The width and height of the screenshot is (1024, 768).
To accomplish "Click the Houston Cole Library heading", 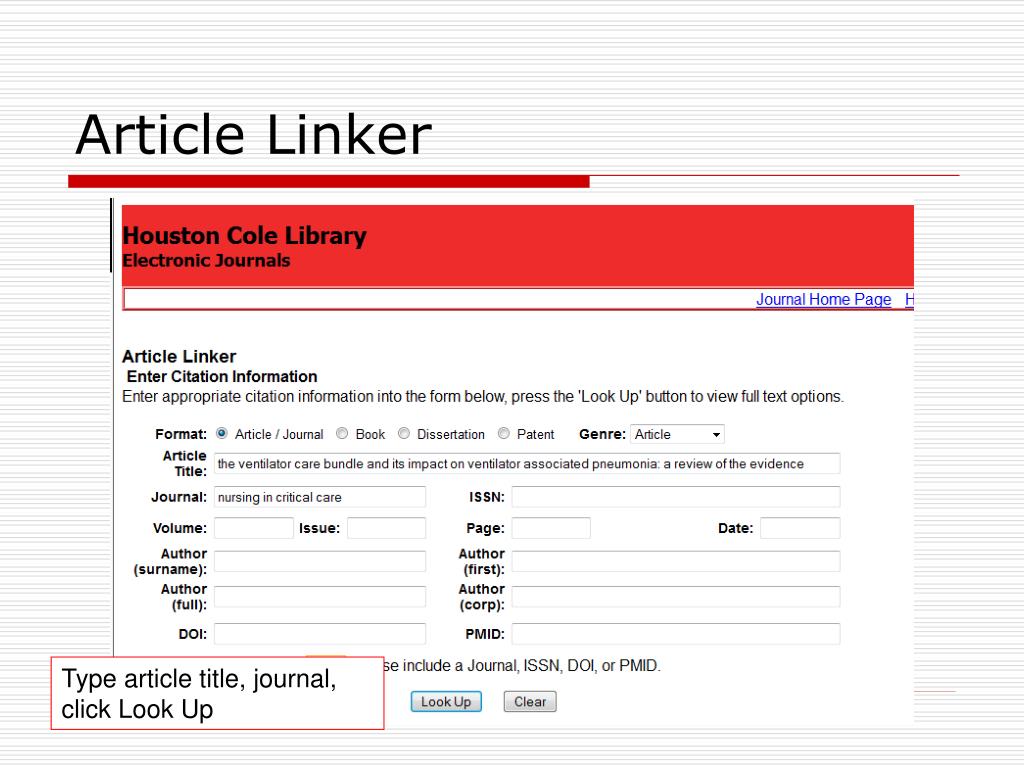I will tap(244, 235).
